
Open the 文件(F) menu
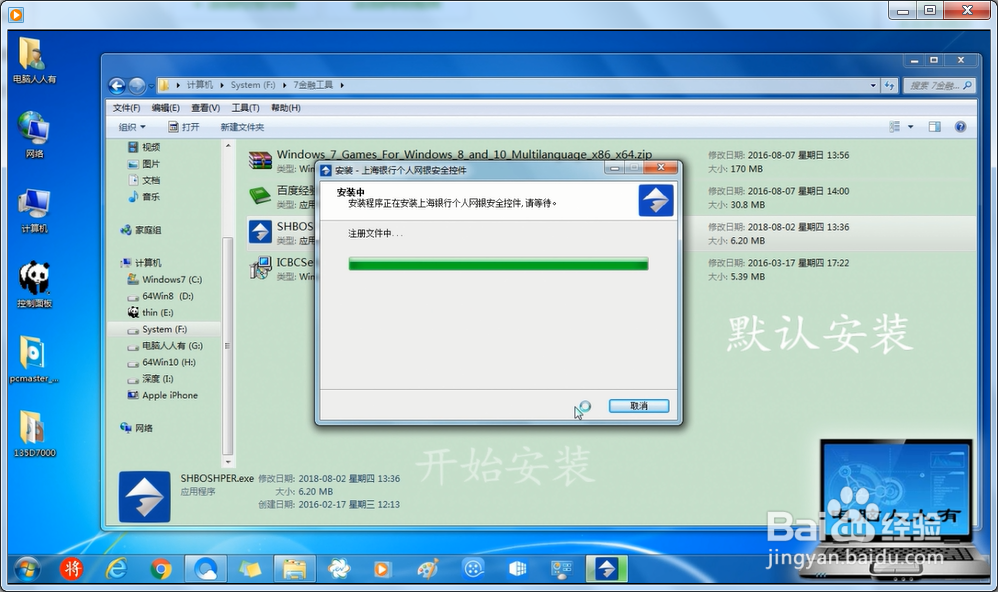point(126,108)
